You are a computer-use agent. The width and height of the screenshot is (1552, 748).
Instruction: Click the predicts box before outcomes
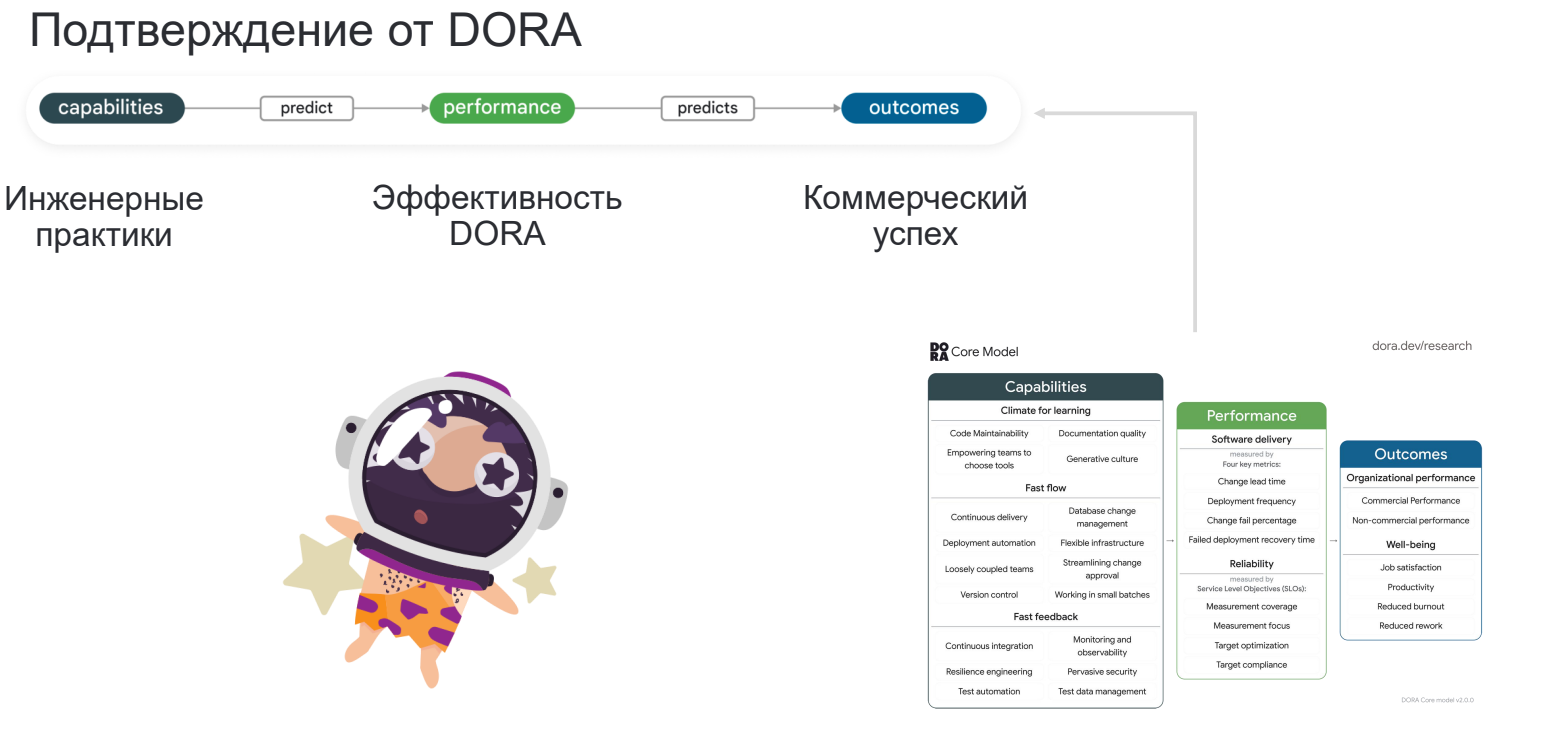pyautogui.click(x=707, y=108)
